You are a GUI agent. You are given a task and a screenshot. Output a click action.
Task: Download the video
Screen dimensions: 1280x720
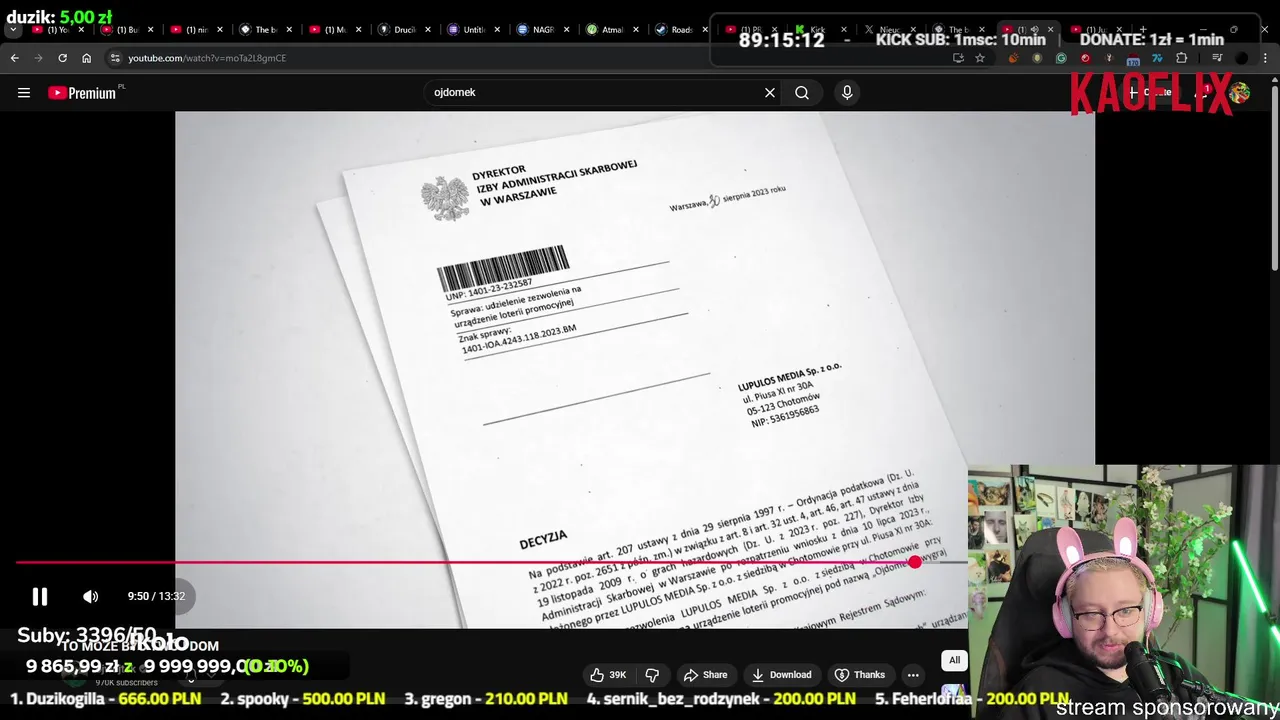(x=782, y=675)
